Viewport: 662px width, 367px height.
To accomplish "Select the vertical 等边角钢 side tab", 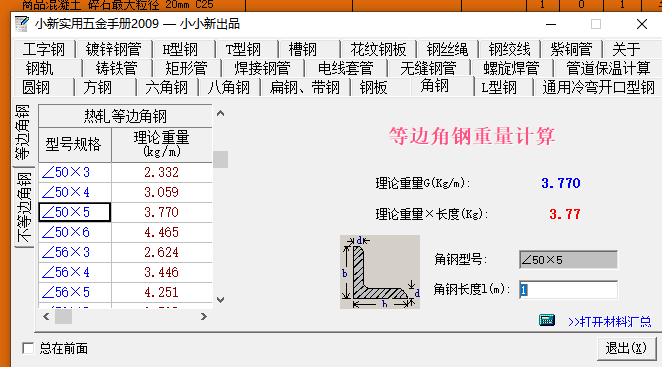I will coord(23,132).
